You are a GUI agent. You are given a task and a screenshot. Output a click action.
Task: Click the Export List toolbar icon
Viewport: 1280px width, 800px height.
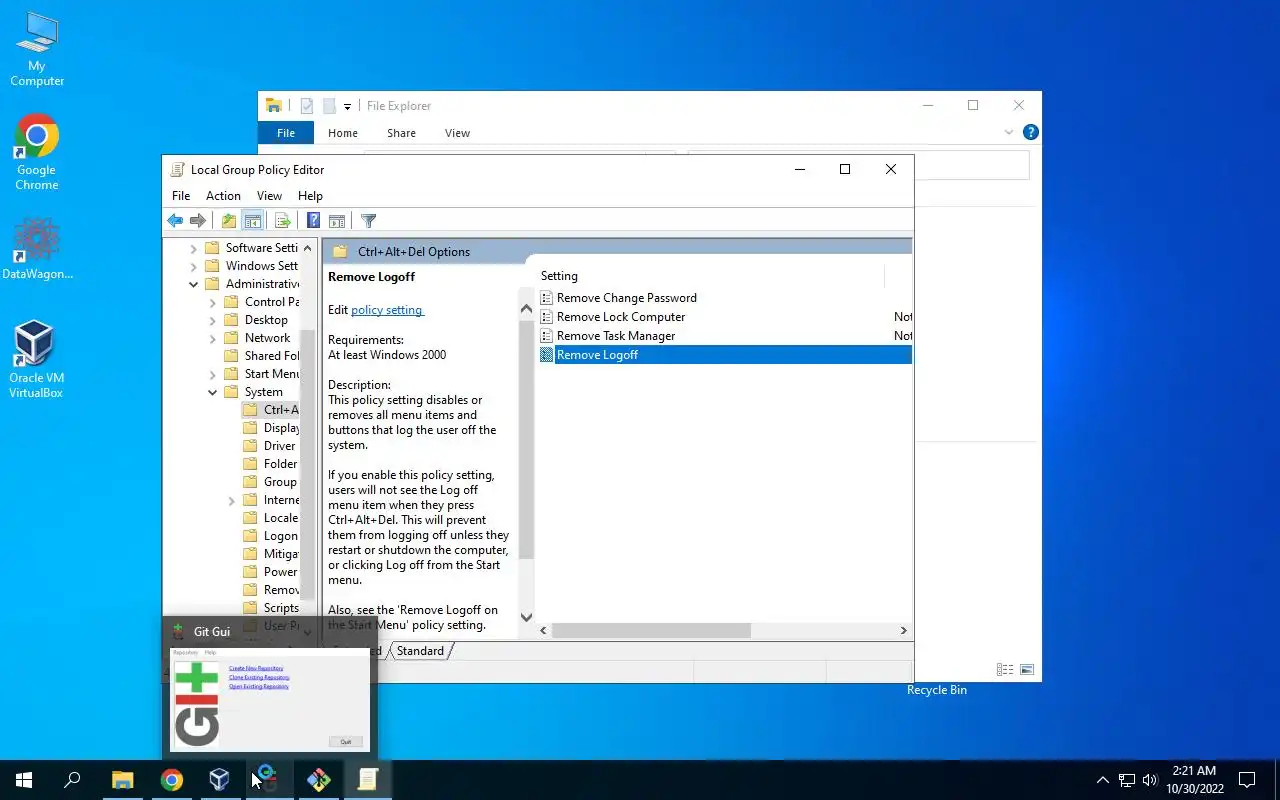pyautogui.click(x=282, y=221)
